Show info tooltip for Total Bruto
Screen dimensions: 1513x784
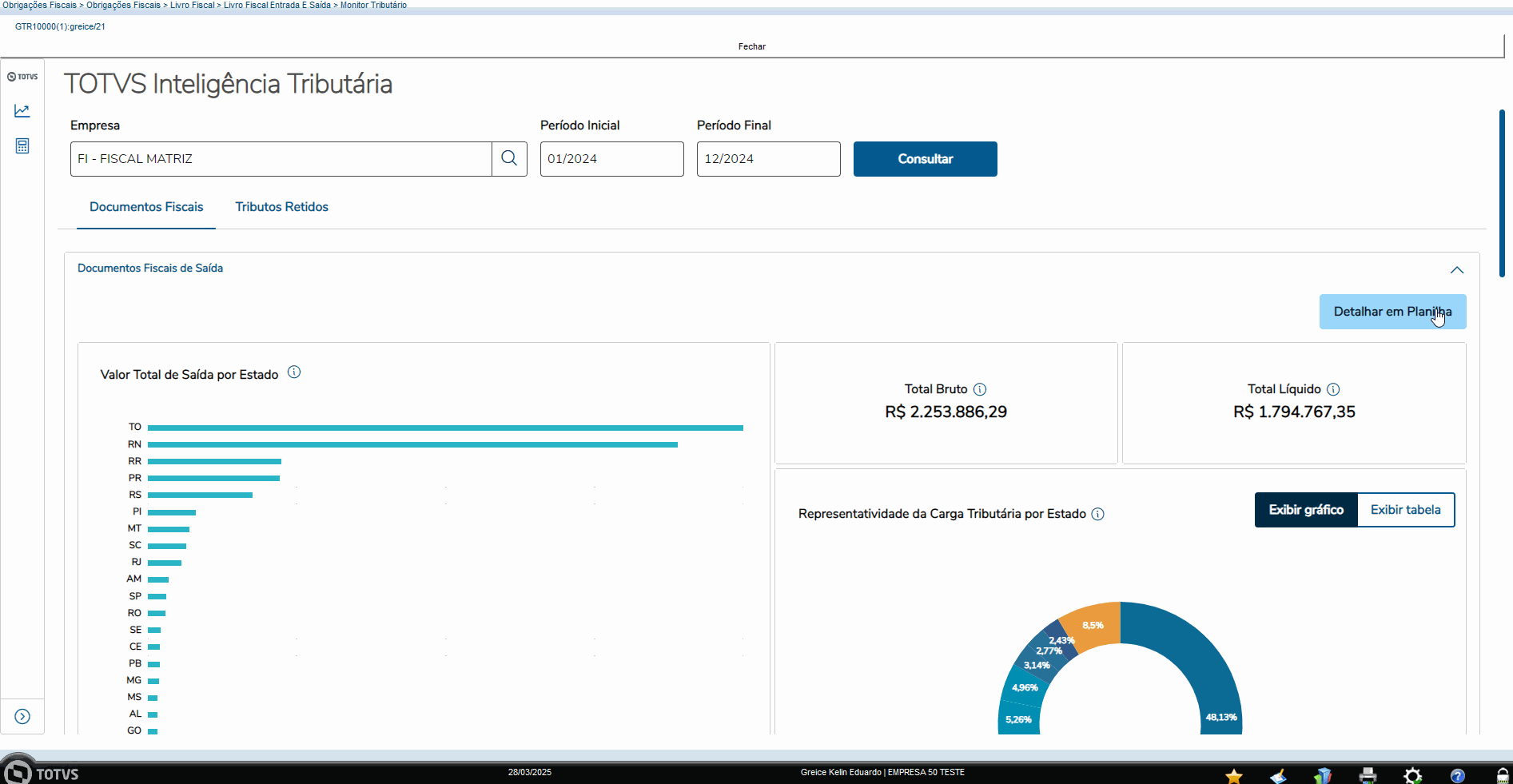[980, 389]
